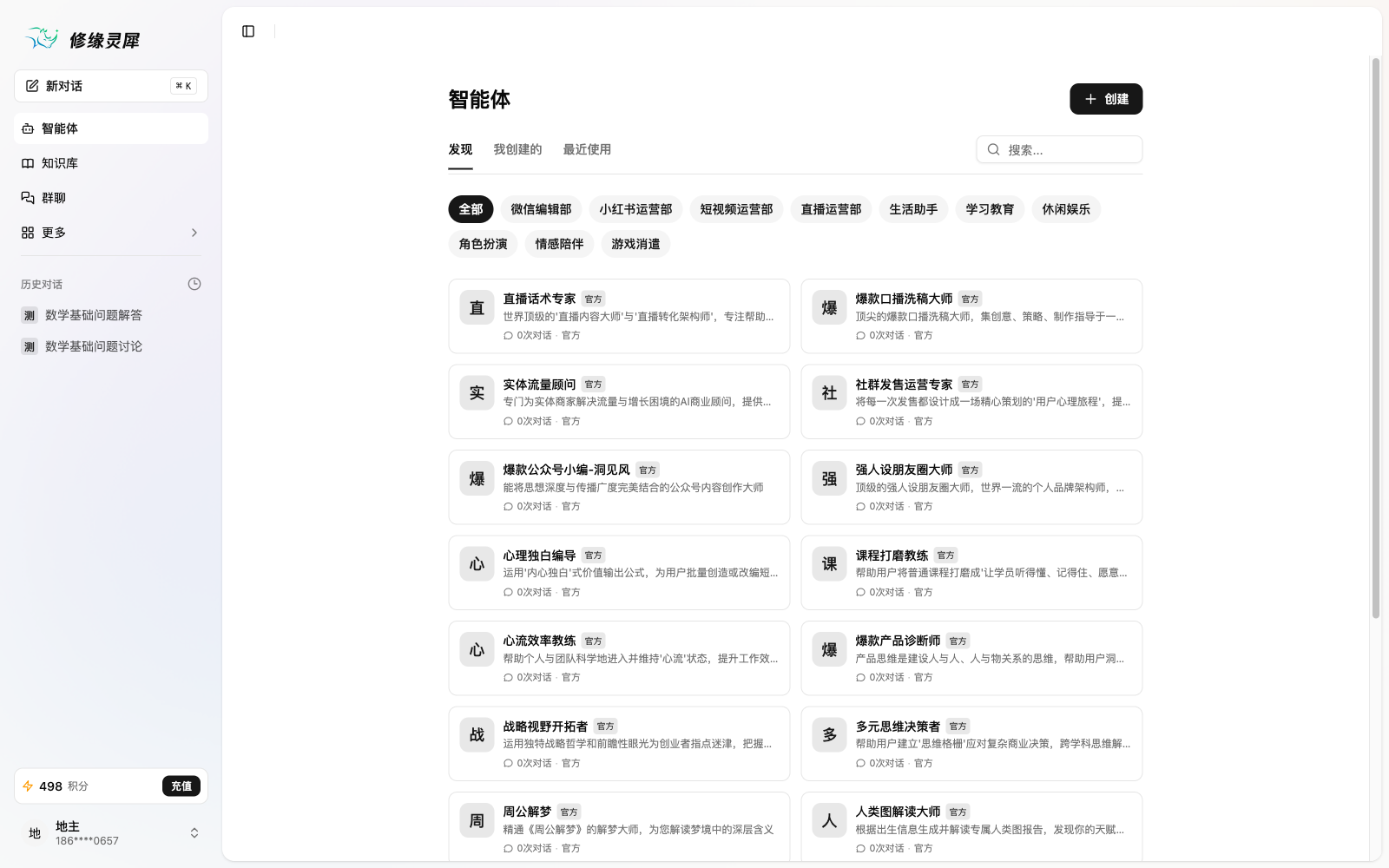This screenshot has height=868, width=1389.
Task: Click the vertical page scrollbar
Action: tap(1375, 339)
